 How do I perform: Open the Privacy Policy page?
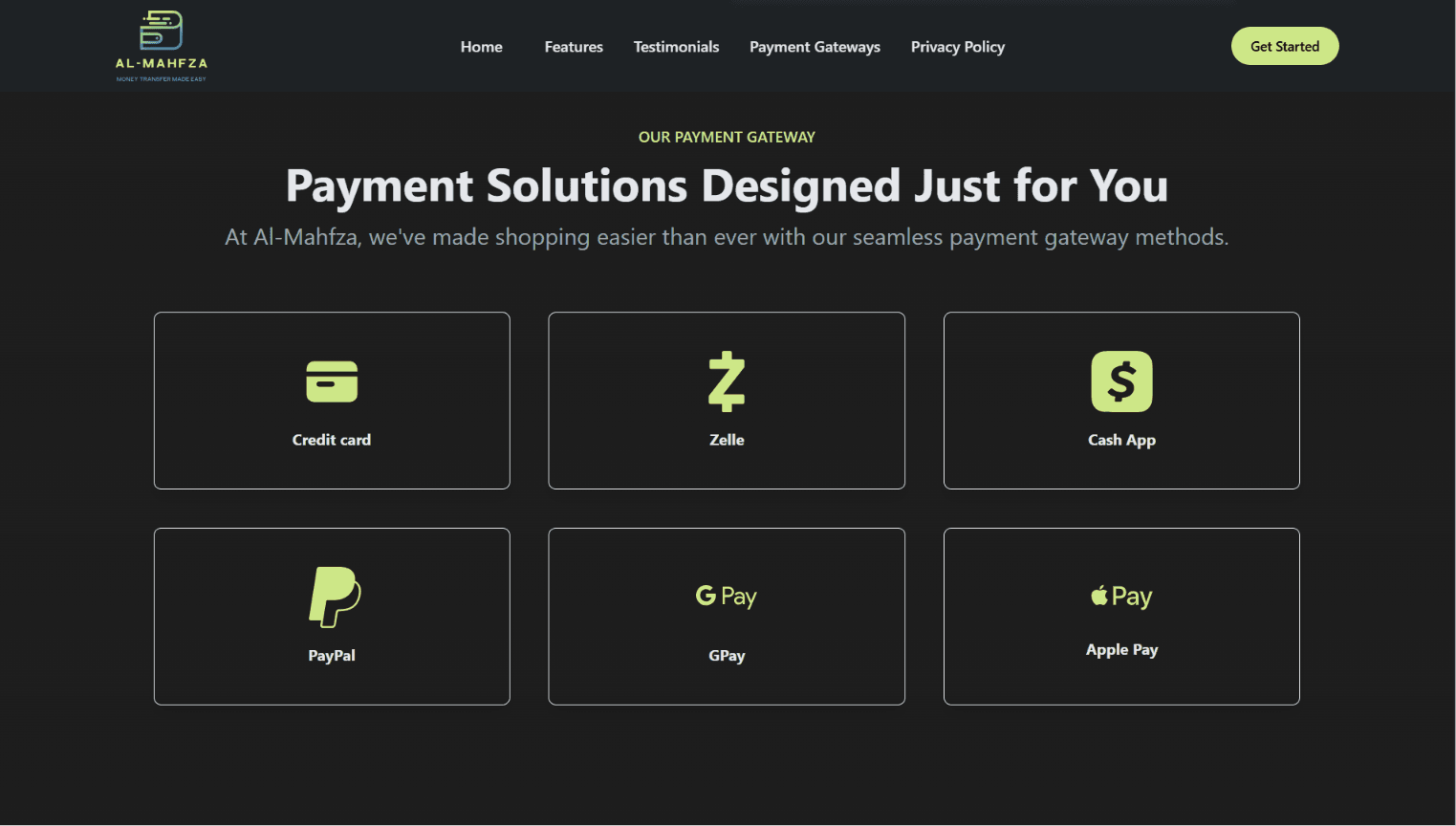pyautogui.click(x=958, y=47)
